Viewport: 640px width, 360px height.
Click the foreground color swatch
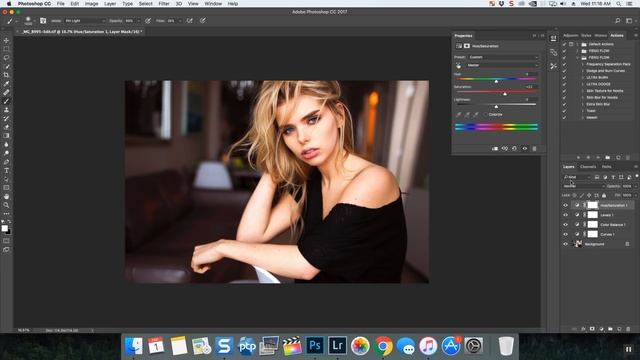coord(4,228)
